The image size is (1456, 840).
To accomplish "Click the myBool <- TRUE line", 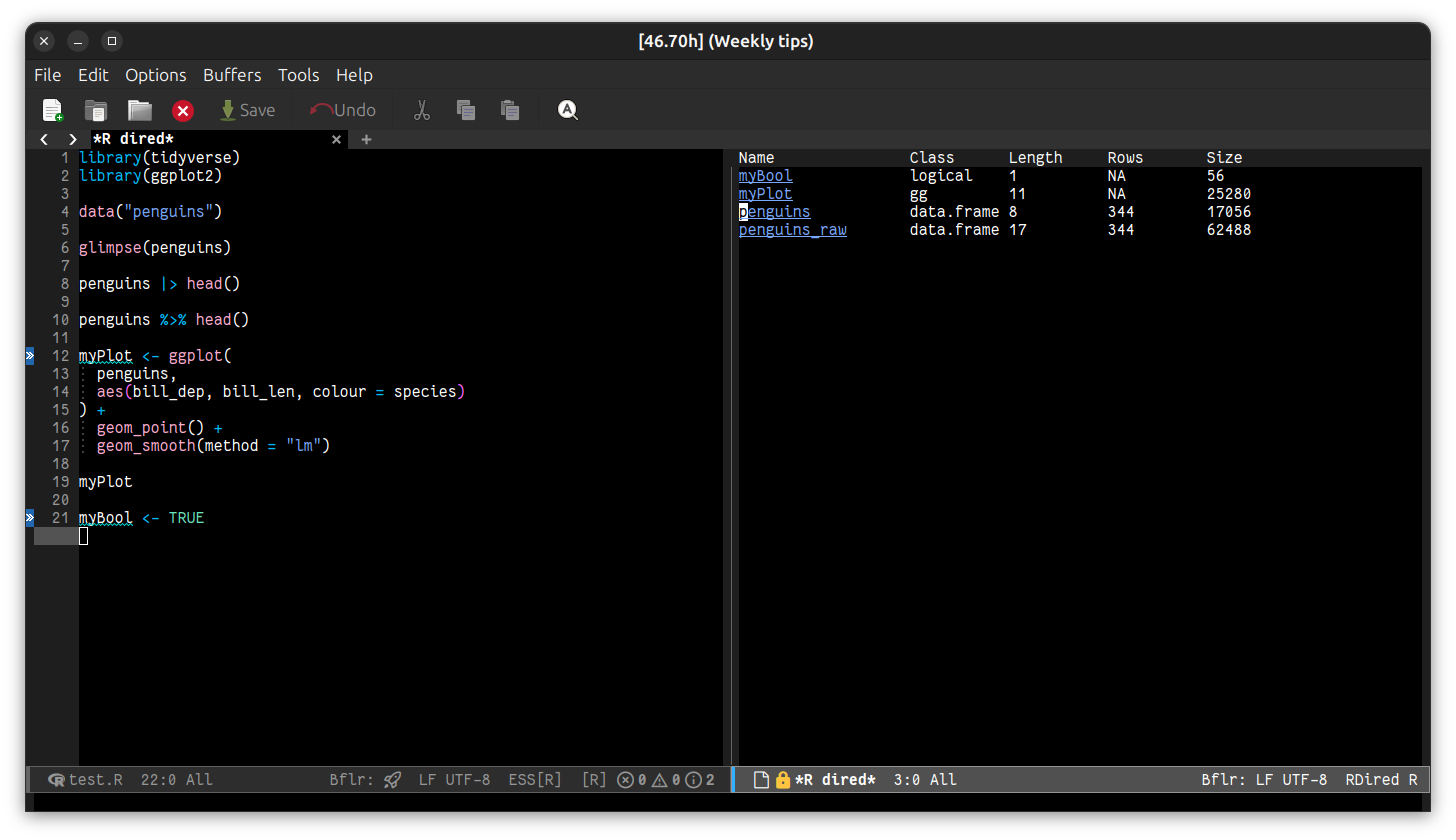I will pyautogui.click(x=141, y=518).
